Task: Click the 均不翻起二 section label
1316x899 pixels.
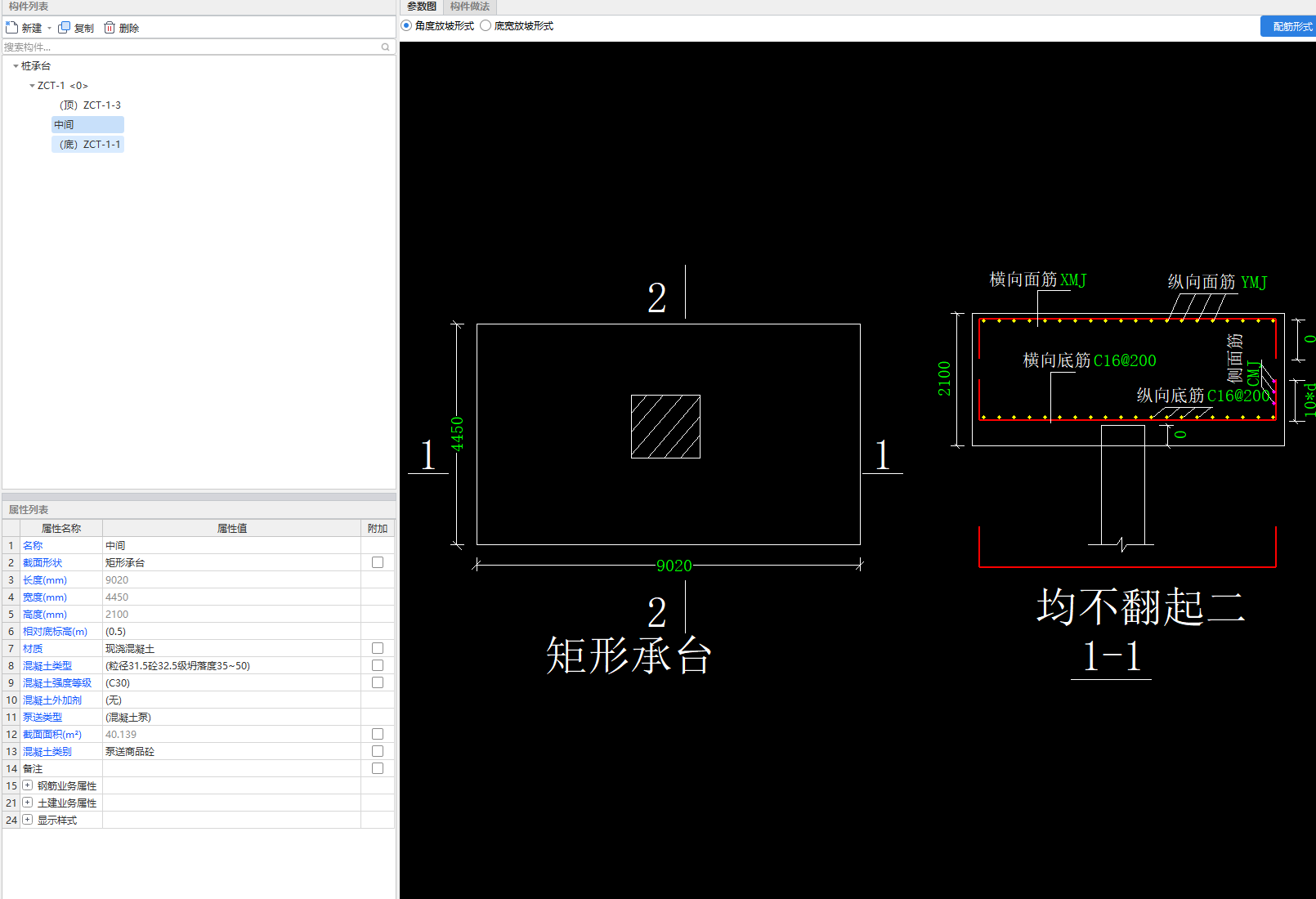Action: pos(1141,606)
